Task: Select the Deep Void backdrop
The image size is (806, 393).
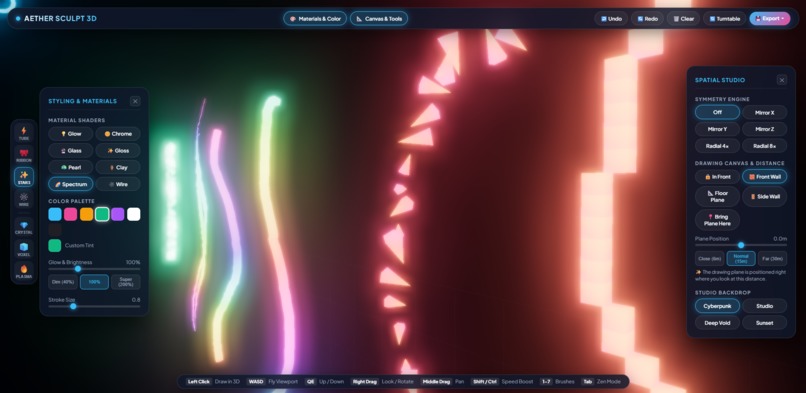Action: 718,323
